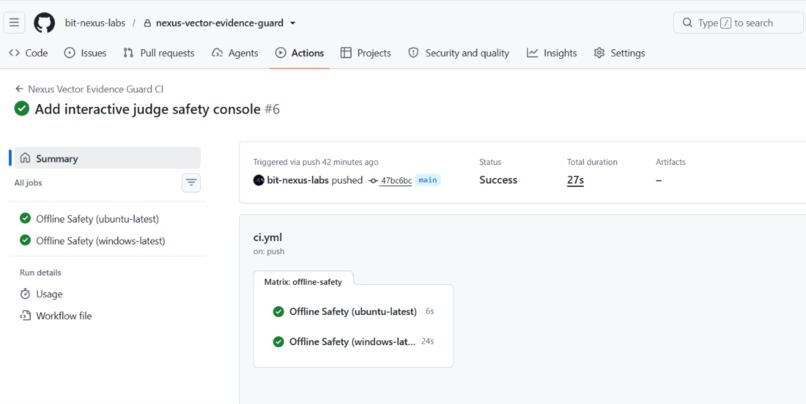806x404 pixels.
Task: Open Offline Safety (ubuntu-latest) 6s job in graph
Action: [353, 311]
